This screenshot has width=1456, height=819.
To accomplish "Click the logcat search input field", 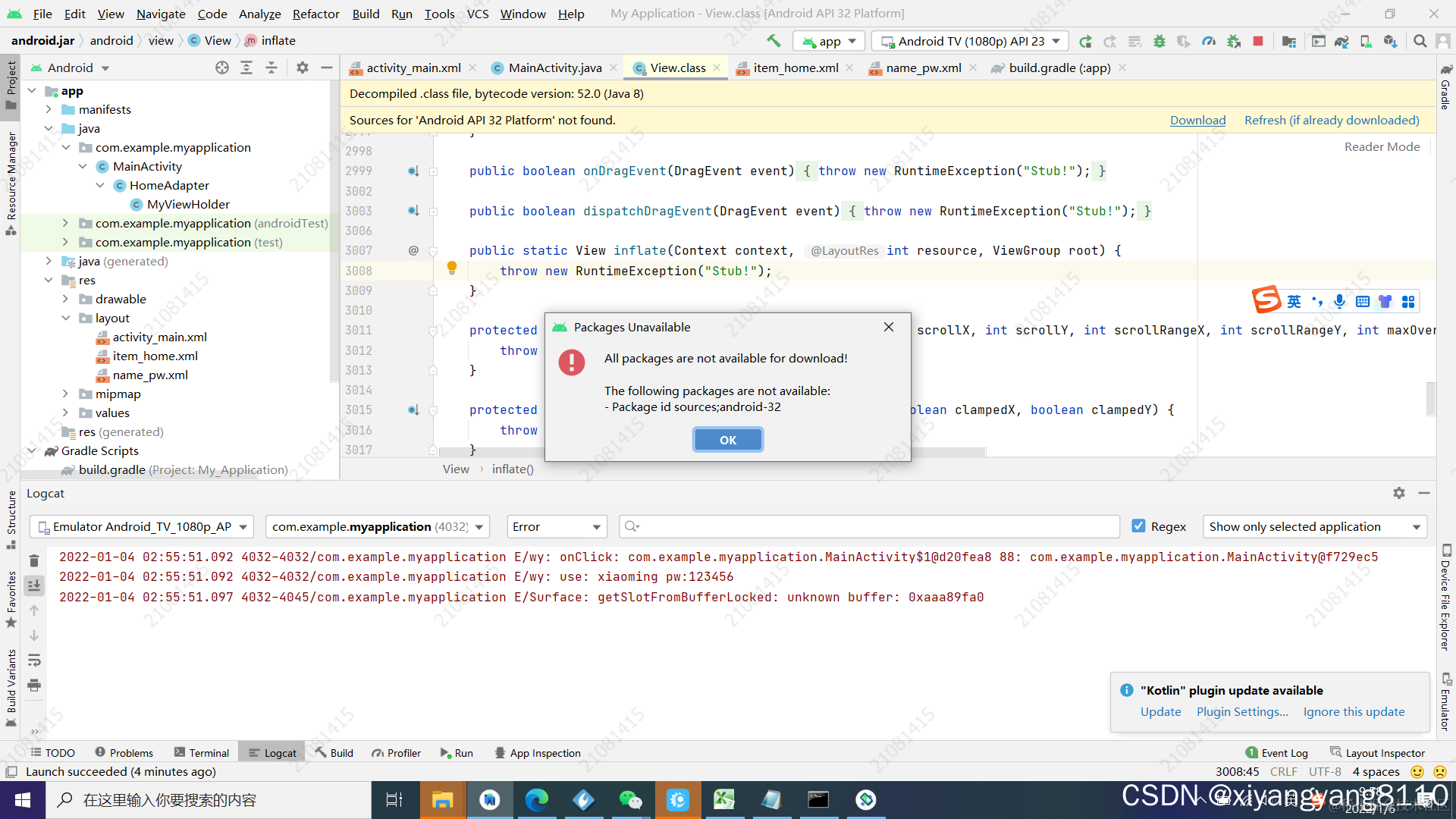I will tap(872, 526).
